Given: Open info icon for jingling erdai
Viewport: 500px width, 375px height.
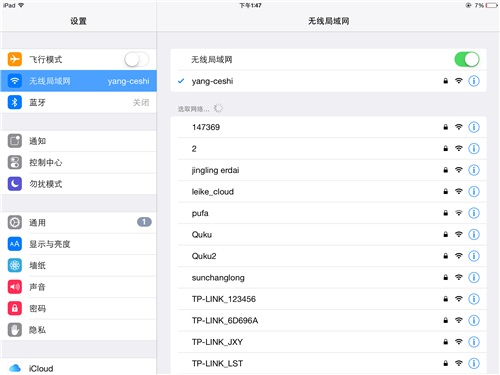Looking at the screenshot, I should click(x=474, y=170).
